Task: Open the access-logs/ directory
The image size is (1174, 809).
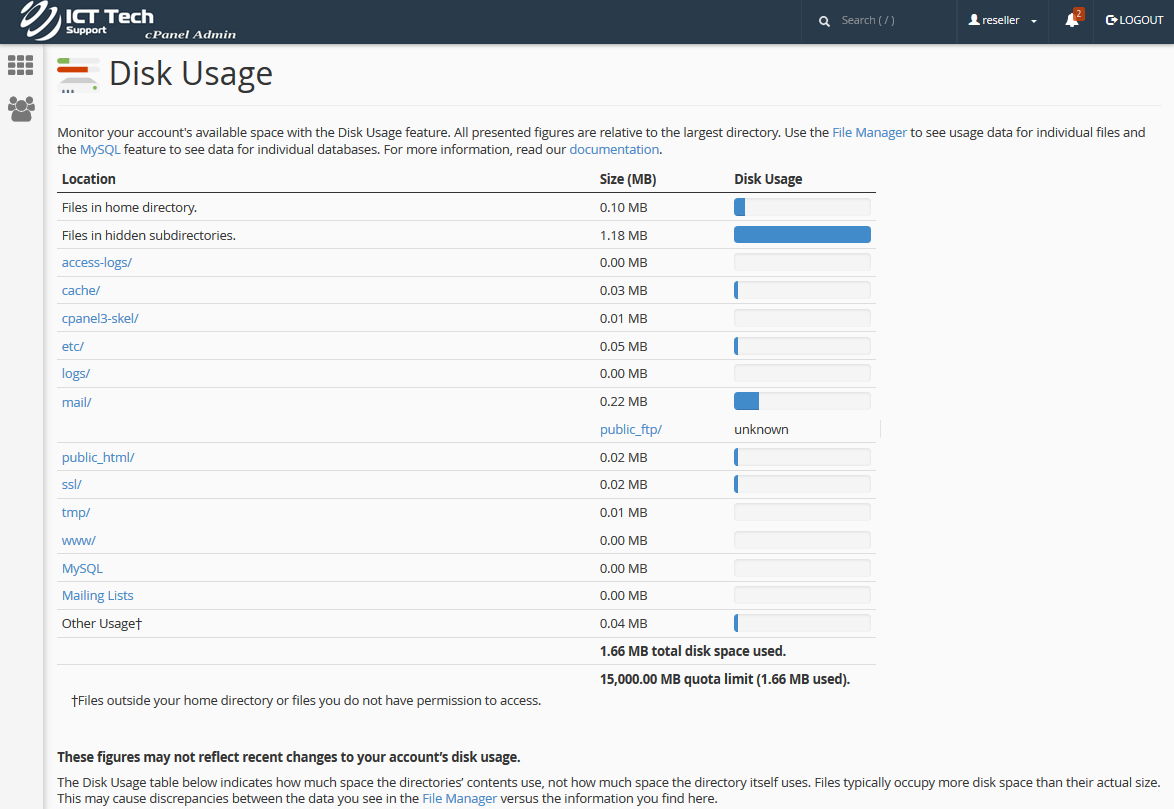Action: 97,262
